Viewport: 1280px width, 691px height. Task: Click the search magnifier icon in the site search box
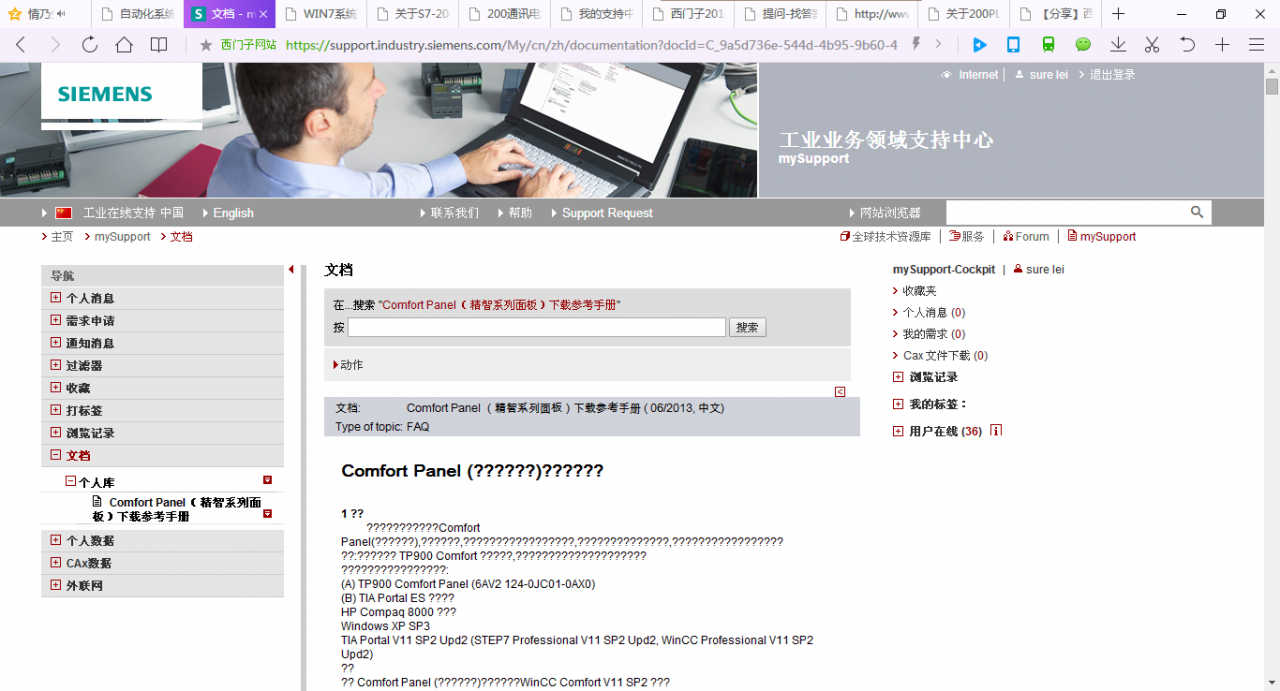tap(1197, 212)
